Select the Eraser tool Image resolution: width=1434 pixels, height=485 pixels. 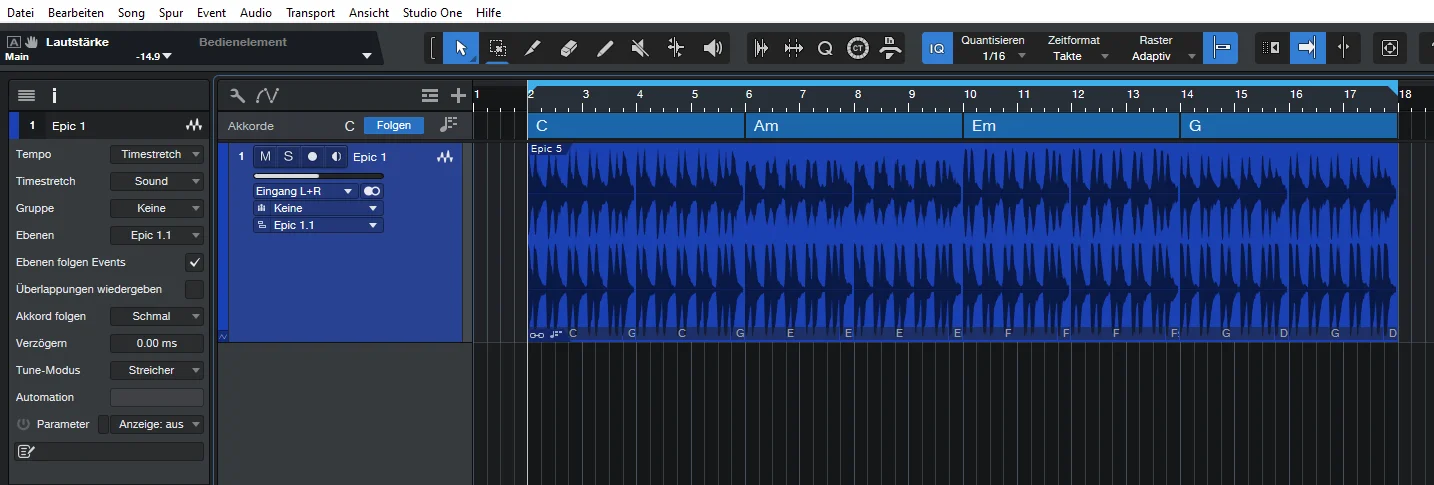(x=568, y=48)
